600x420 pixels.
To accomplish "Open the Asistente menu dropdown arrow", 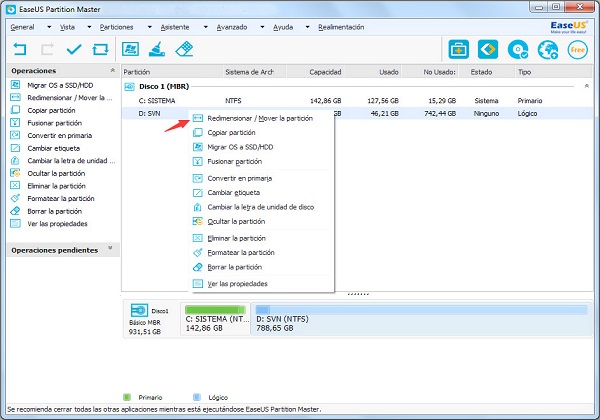I will 205,27.
